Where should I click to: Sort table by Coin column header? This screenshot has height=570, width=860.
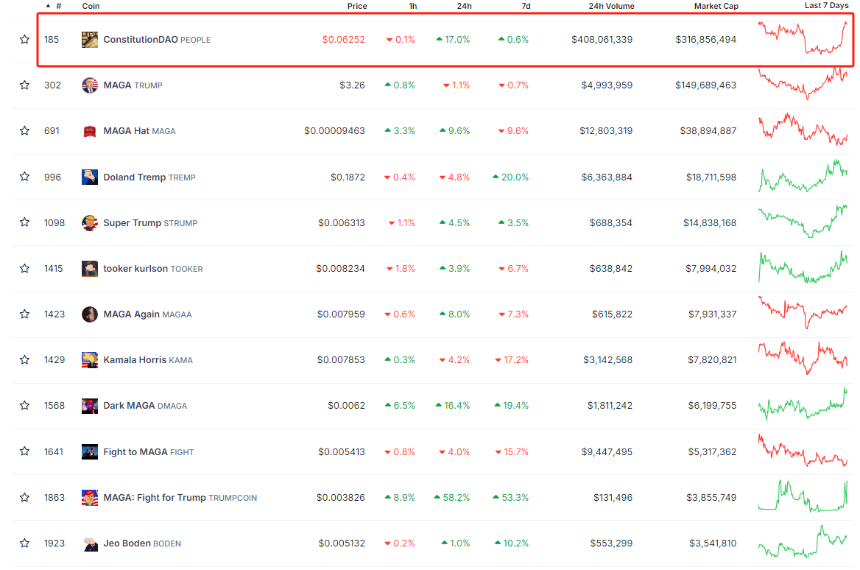[90, 6]
